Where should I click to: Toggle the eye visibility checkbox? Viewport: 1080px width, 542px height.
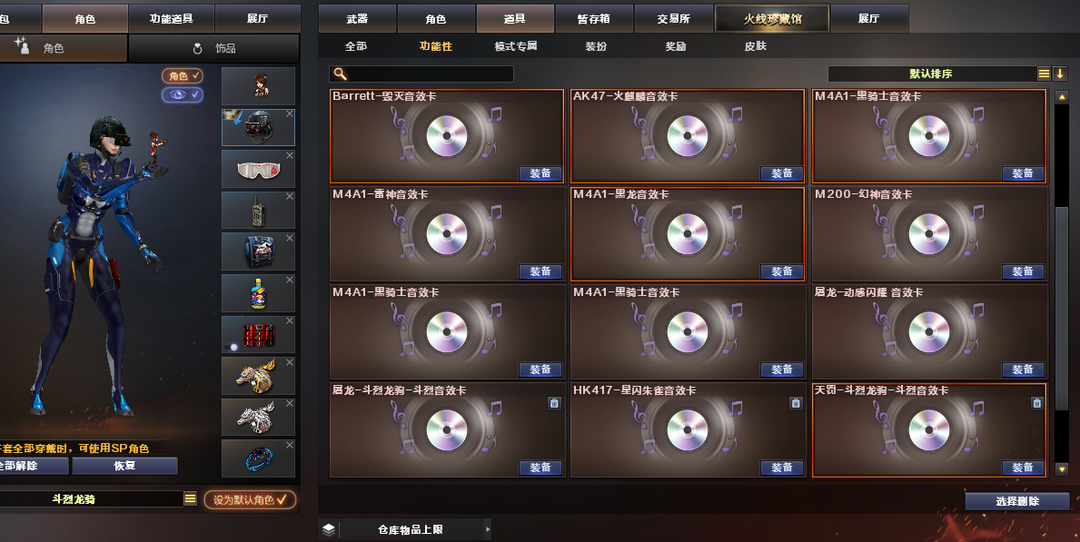pyautogui.click(x=183, y=94)
